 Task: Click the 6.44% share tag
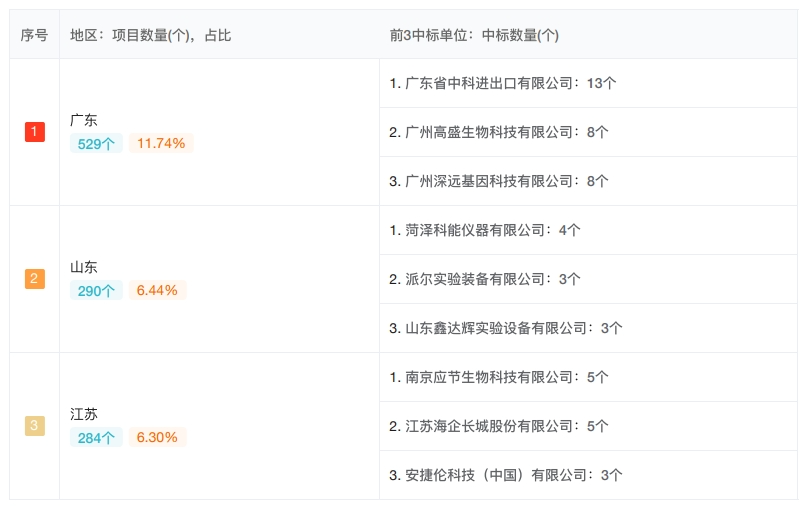click(157, 290)
